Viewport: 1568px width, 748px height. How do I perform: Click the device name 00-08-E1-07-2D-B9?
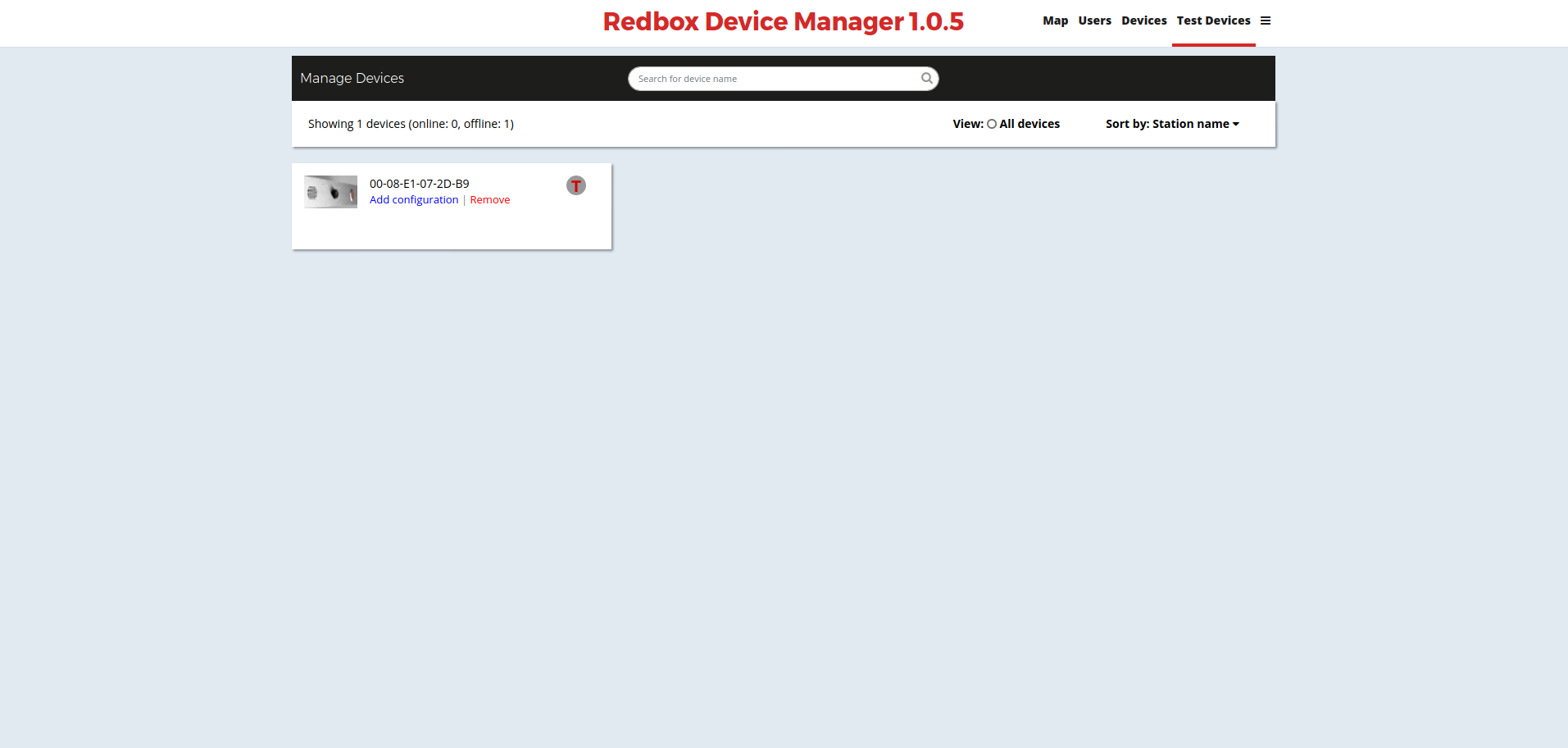419,184
